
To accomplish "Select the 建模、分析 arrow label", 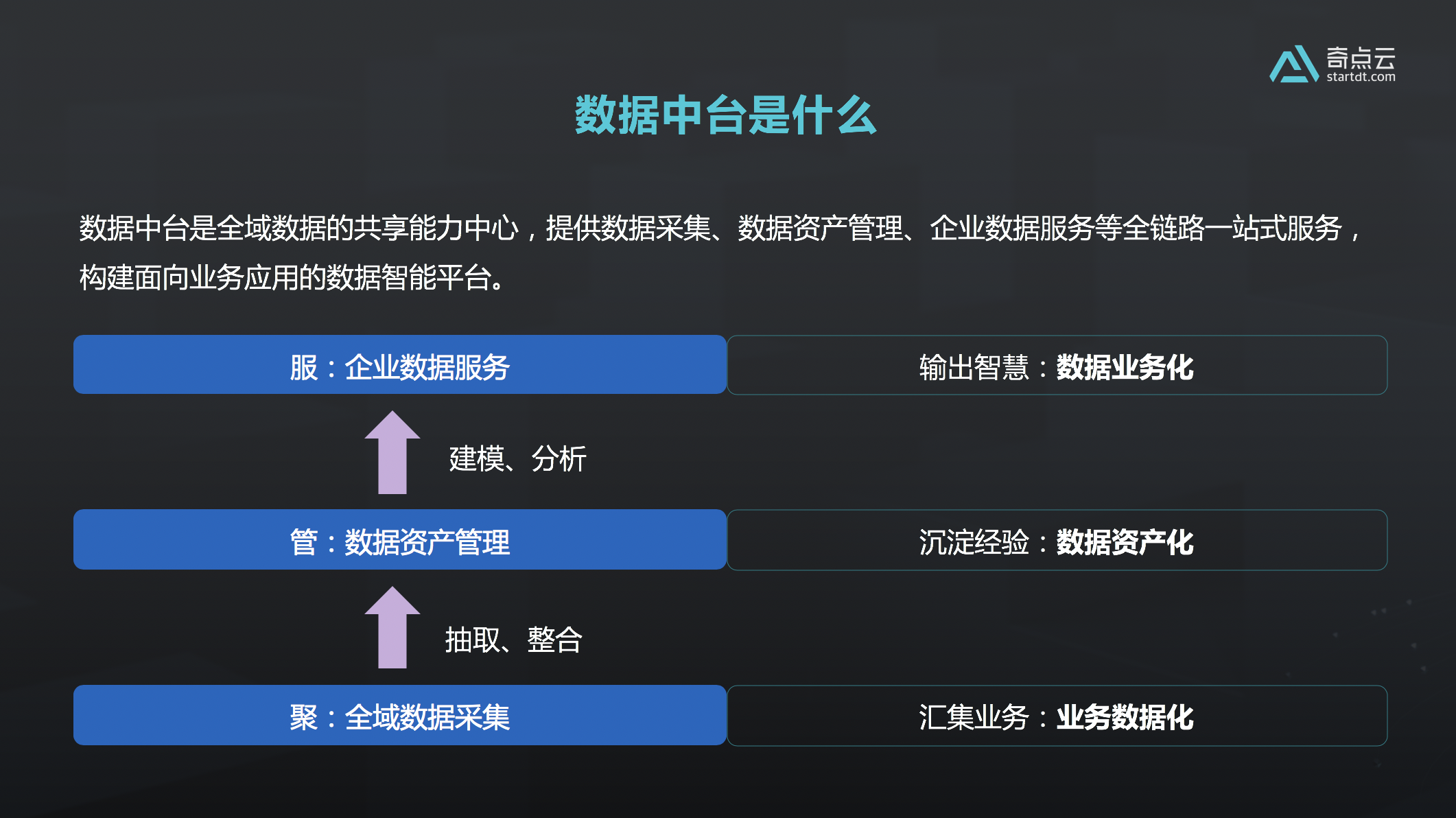I will pos(517,458).
